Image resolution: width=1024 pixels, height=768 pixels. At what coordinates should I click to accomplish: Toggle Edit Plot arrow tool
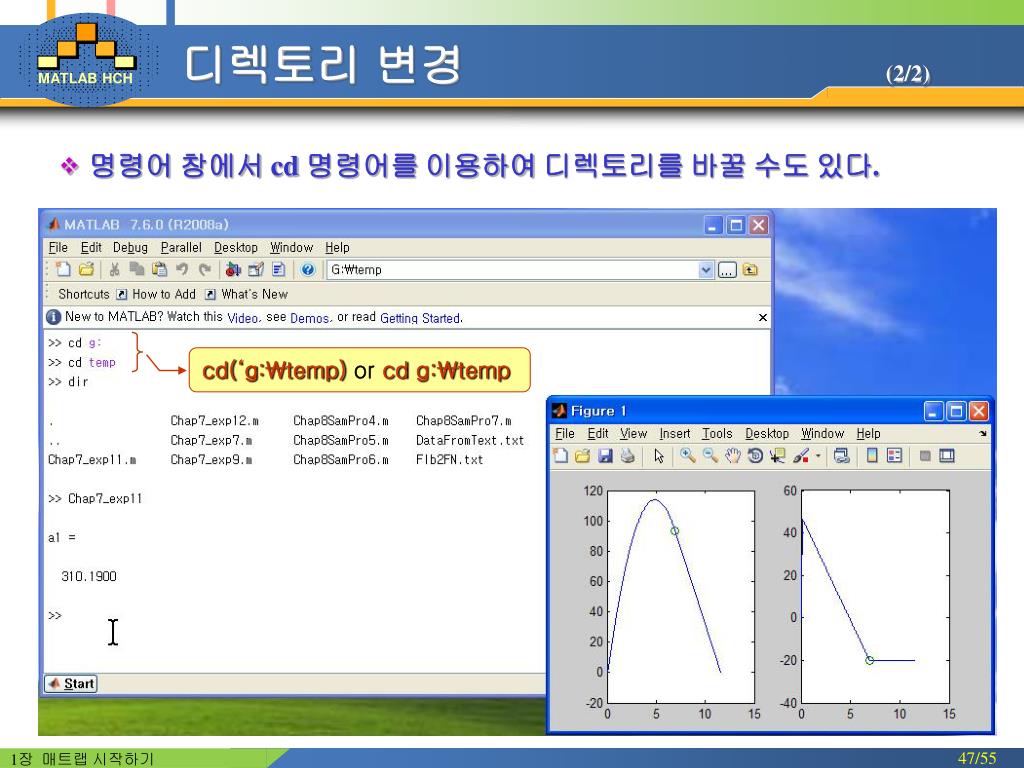pos(659,456)
